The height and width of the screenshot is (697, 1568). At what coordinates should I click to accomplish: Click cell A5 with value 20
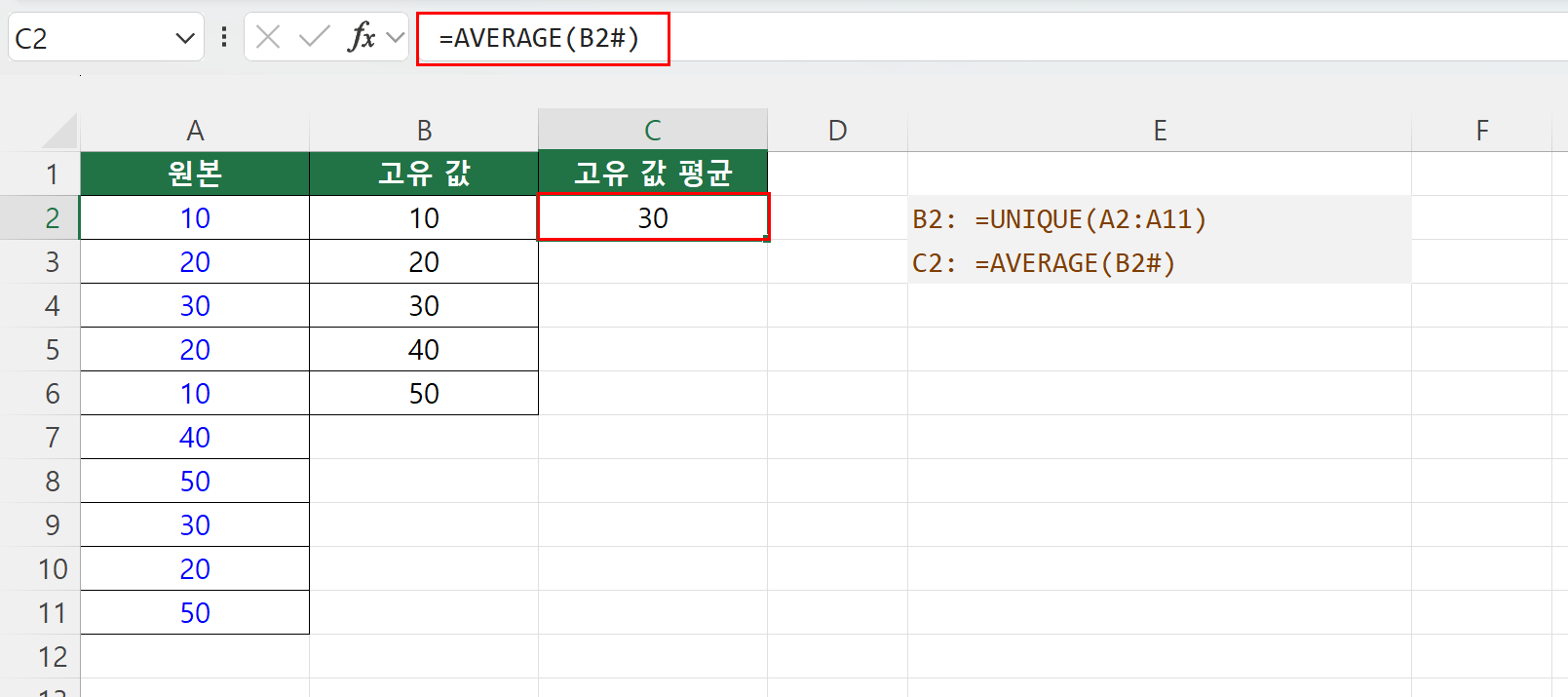tap(195, 350)
